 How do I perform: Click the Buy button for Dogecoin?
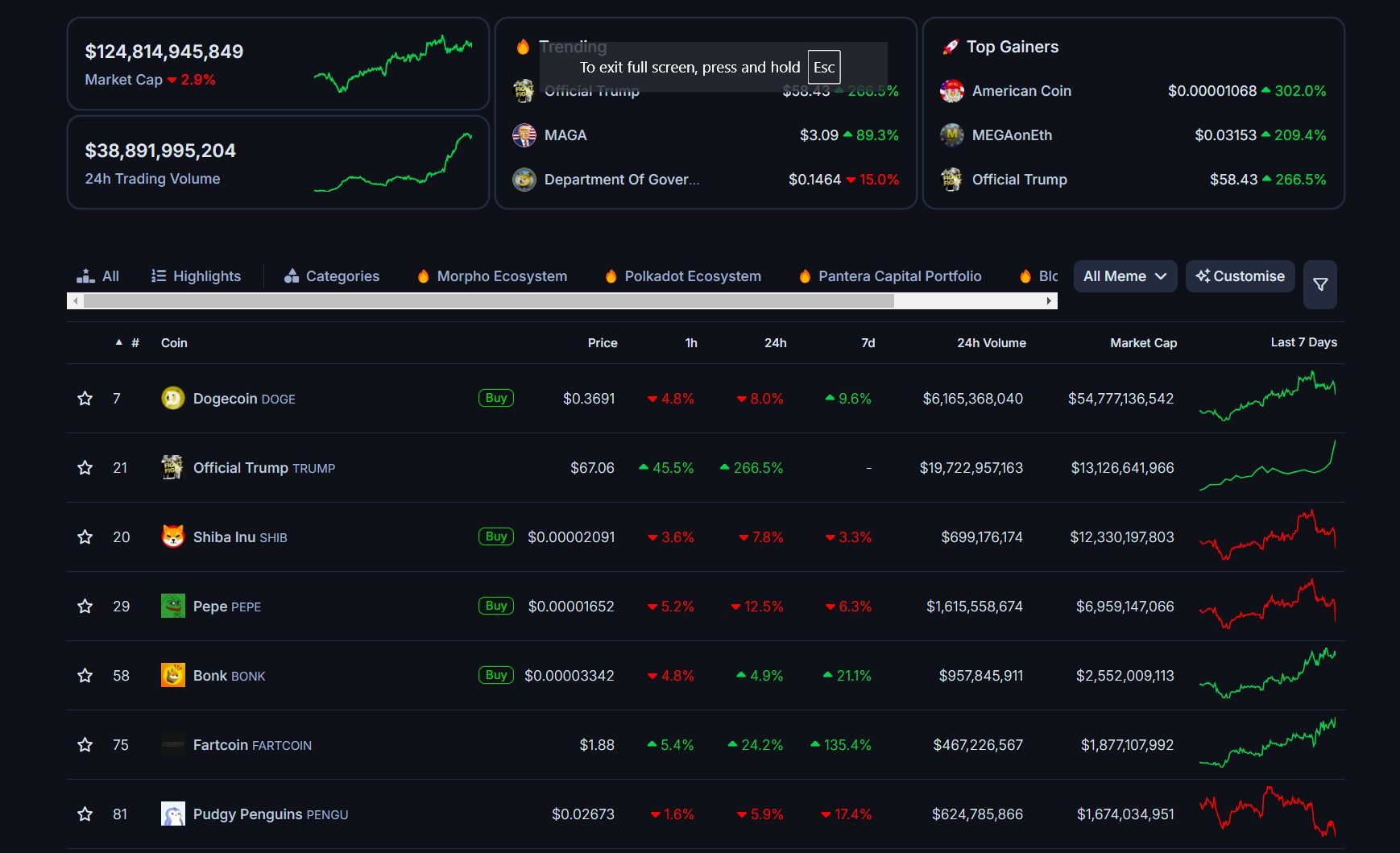click(x=496, y=398)
